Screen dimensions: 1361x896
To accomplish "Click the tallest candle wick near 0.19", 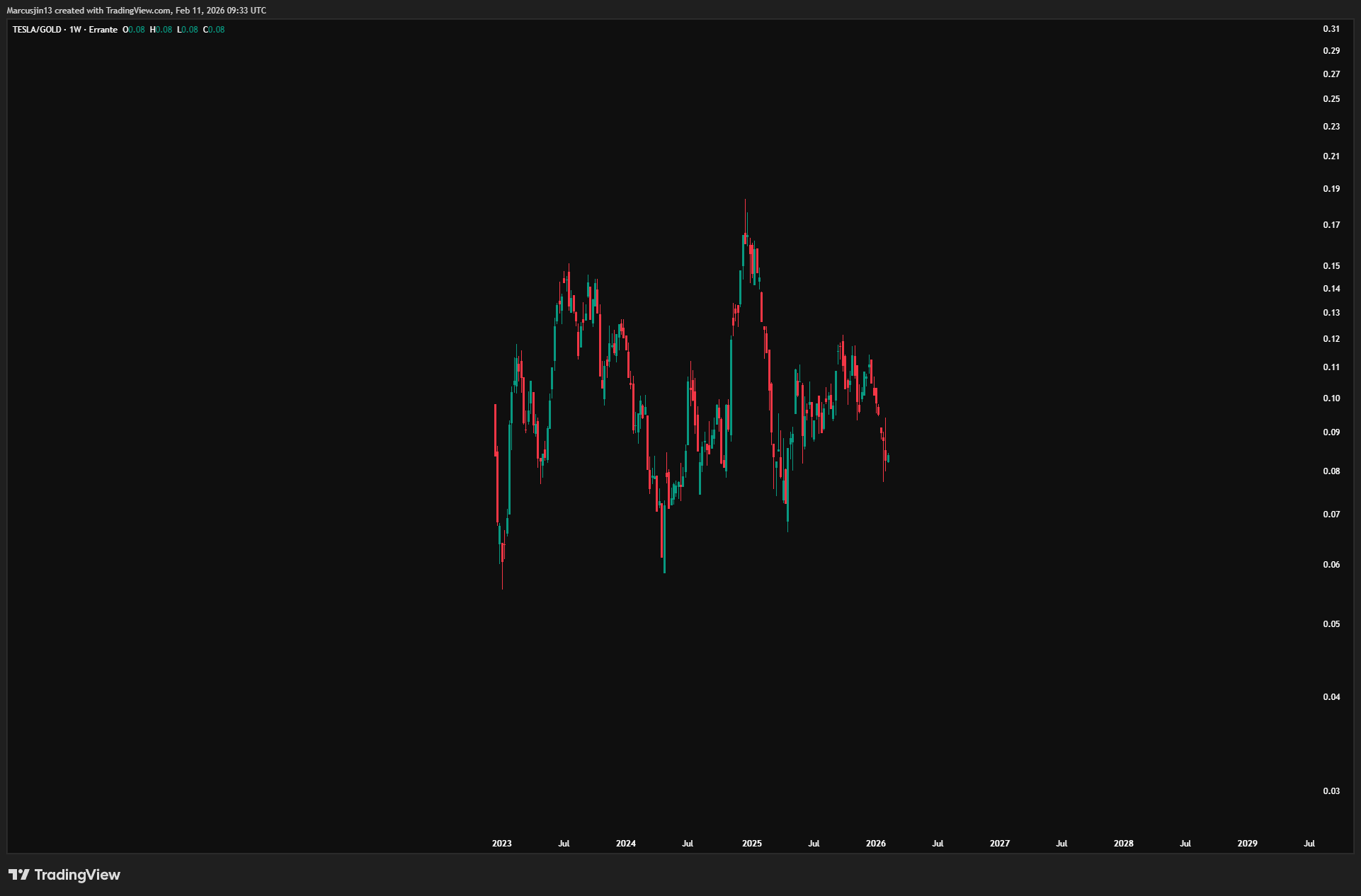I will [x=745, y=212].
